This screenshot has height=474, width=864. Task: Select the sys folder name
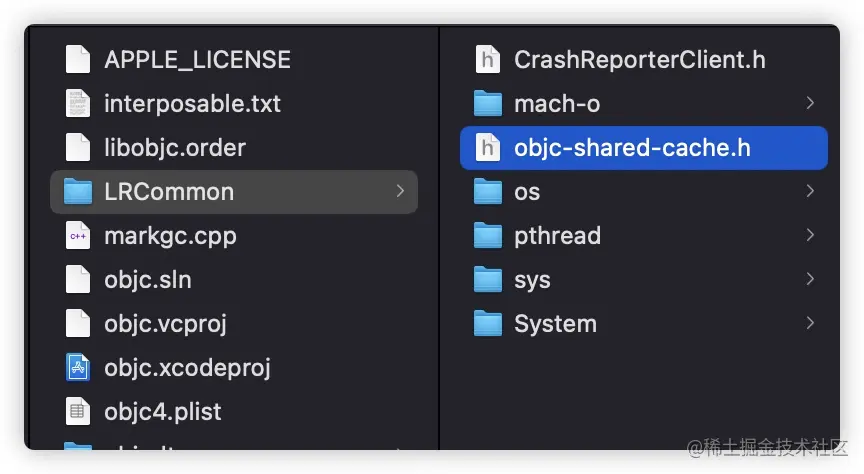[x=532, y=281]
